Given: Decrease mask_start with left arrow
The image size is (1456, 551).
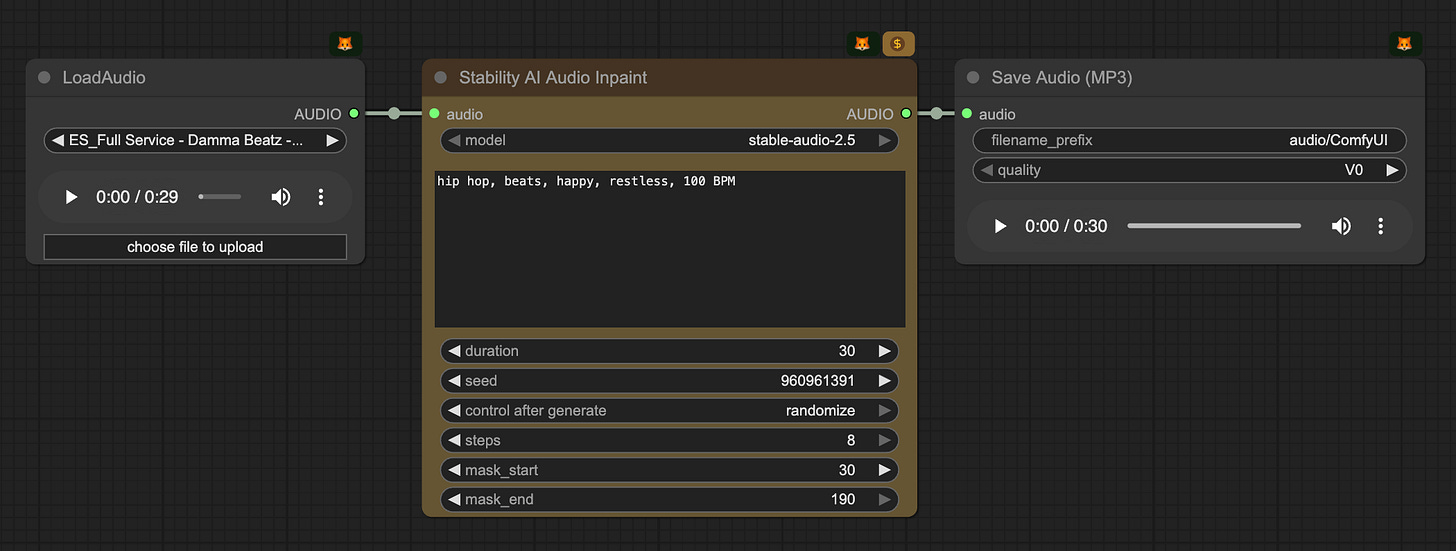Looking at the screenshot, I should coord(454,470).
